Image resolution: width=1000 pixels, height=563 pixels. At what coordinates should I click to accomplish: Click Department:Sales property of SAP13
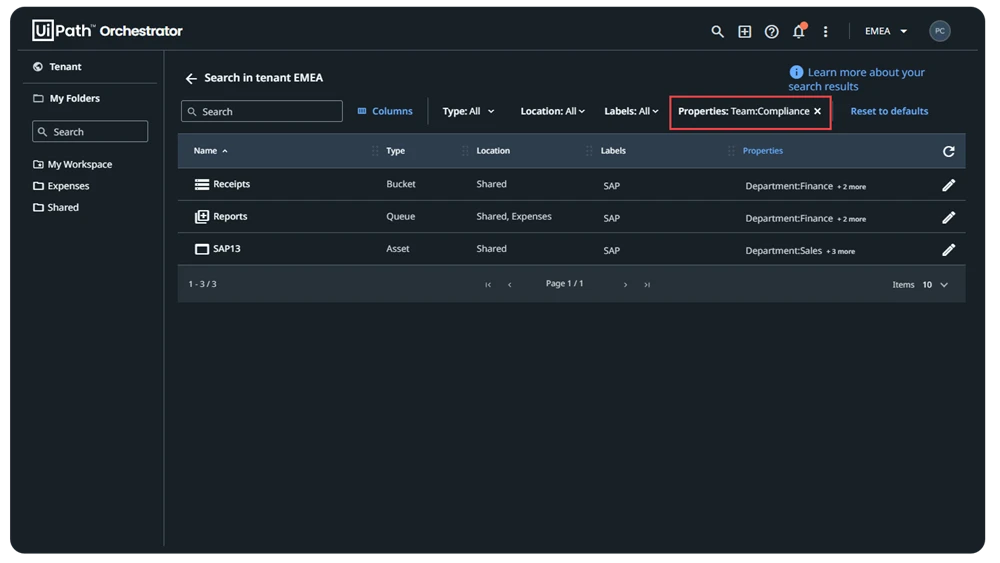click(783, 251)
